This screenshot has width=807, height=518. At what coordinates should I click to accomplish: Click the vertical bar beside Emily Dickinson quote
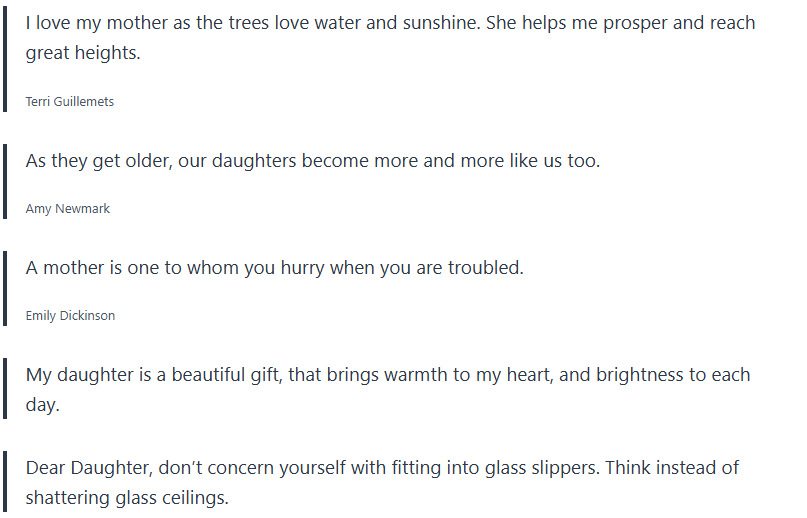4,288
